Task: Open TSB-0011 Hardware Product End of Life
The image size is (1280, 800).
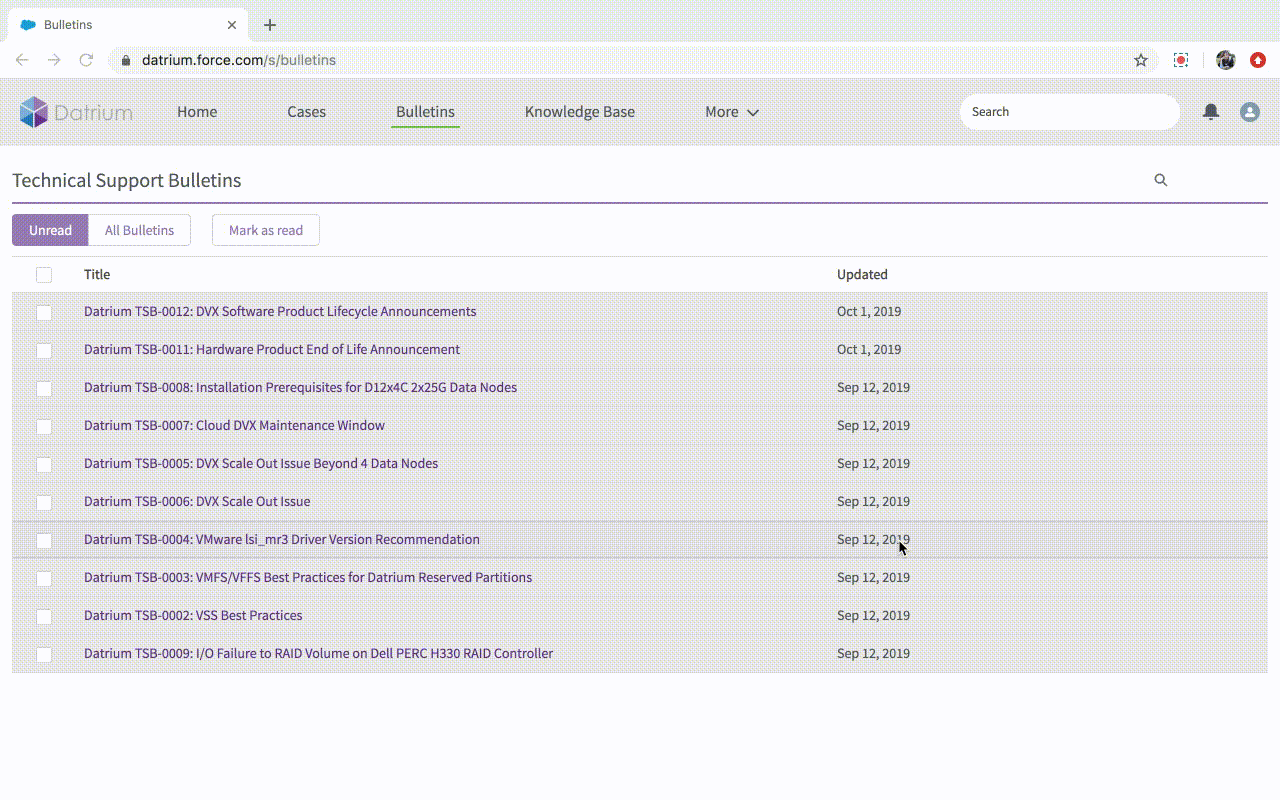Action: tap(272, 349)
